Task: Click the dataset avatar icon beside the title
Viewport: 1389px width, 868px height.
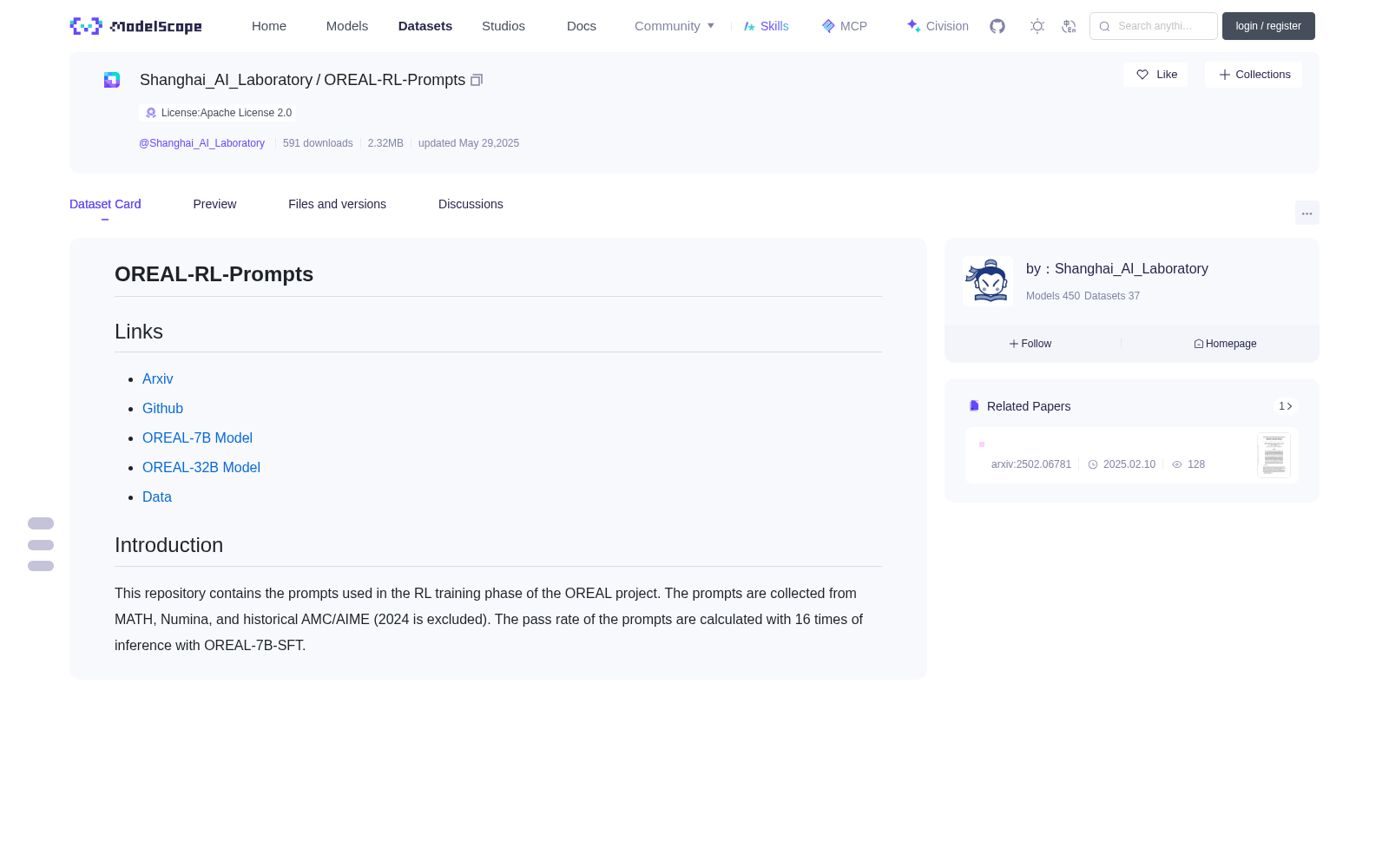Action: [112, 80]
